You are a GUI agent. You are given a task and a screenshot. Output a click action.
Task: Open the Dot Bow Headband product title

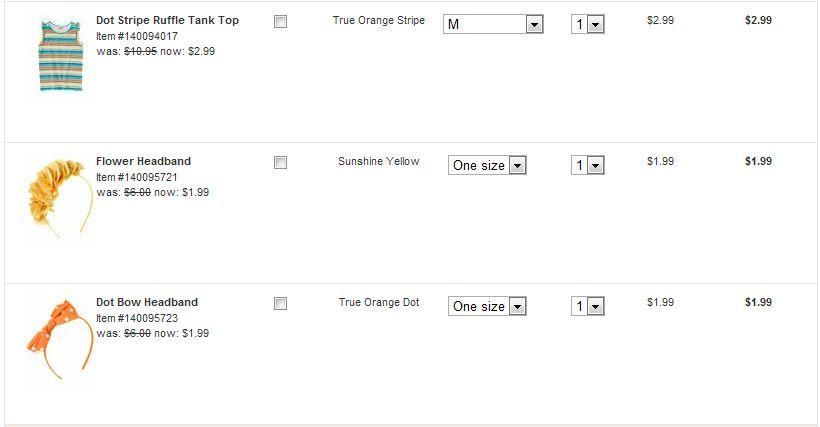pos(147,302)
